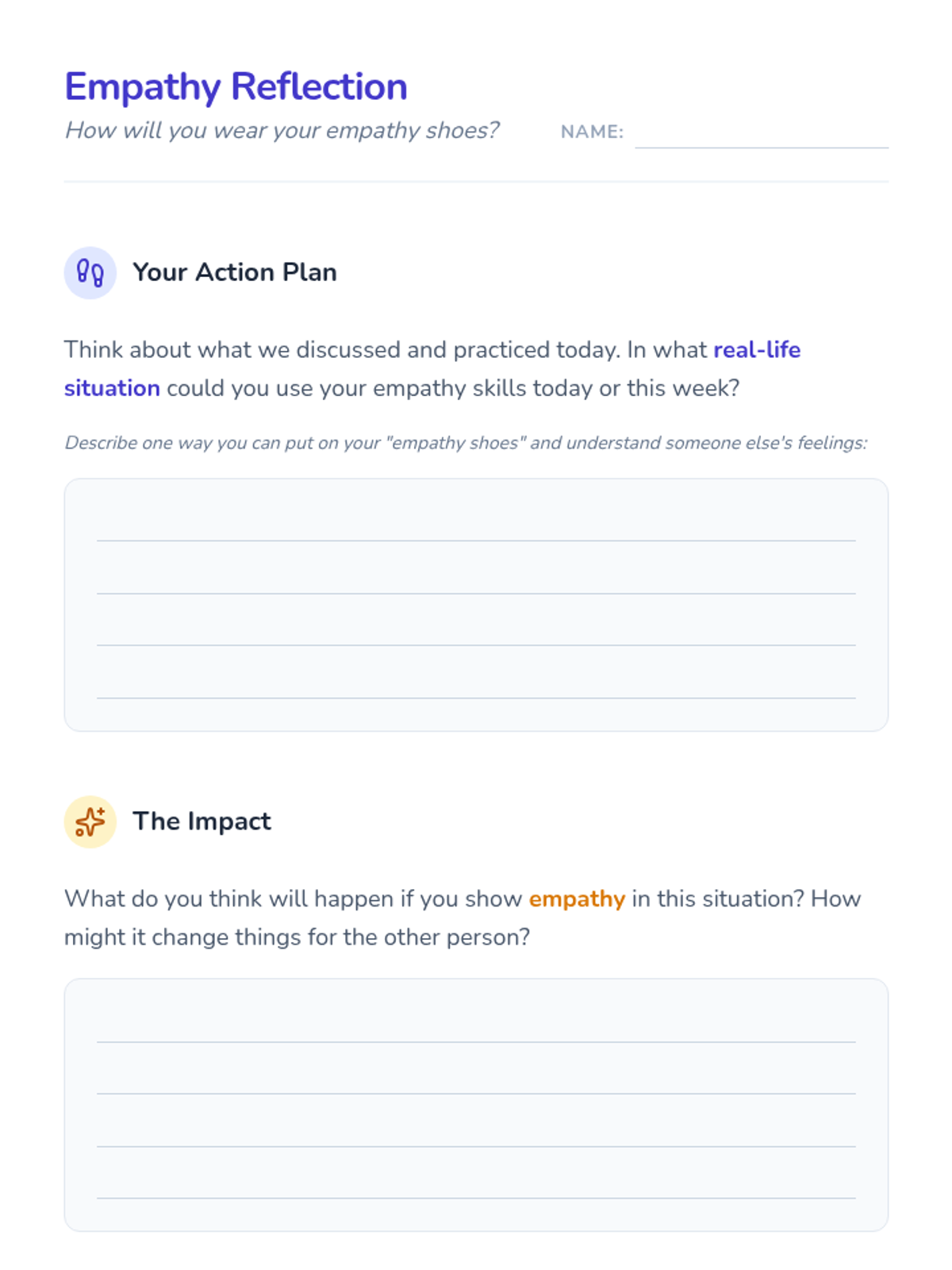Screen dimensions: 952x1270
Task: Click the Your Action Plan heading
Action: [234, 272]
